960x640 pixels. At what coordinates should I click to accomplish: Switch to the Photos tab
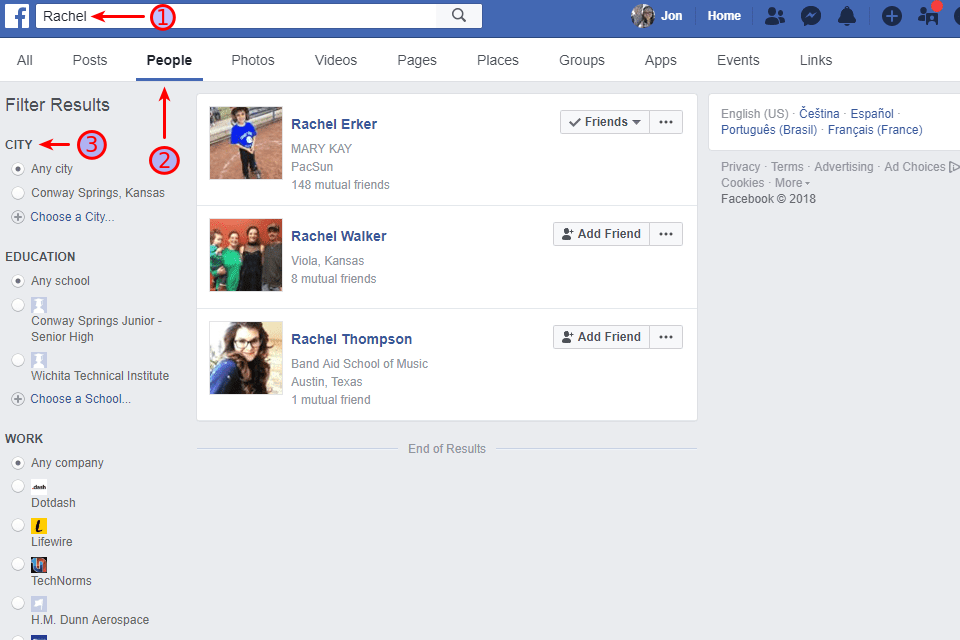[253, 60]
